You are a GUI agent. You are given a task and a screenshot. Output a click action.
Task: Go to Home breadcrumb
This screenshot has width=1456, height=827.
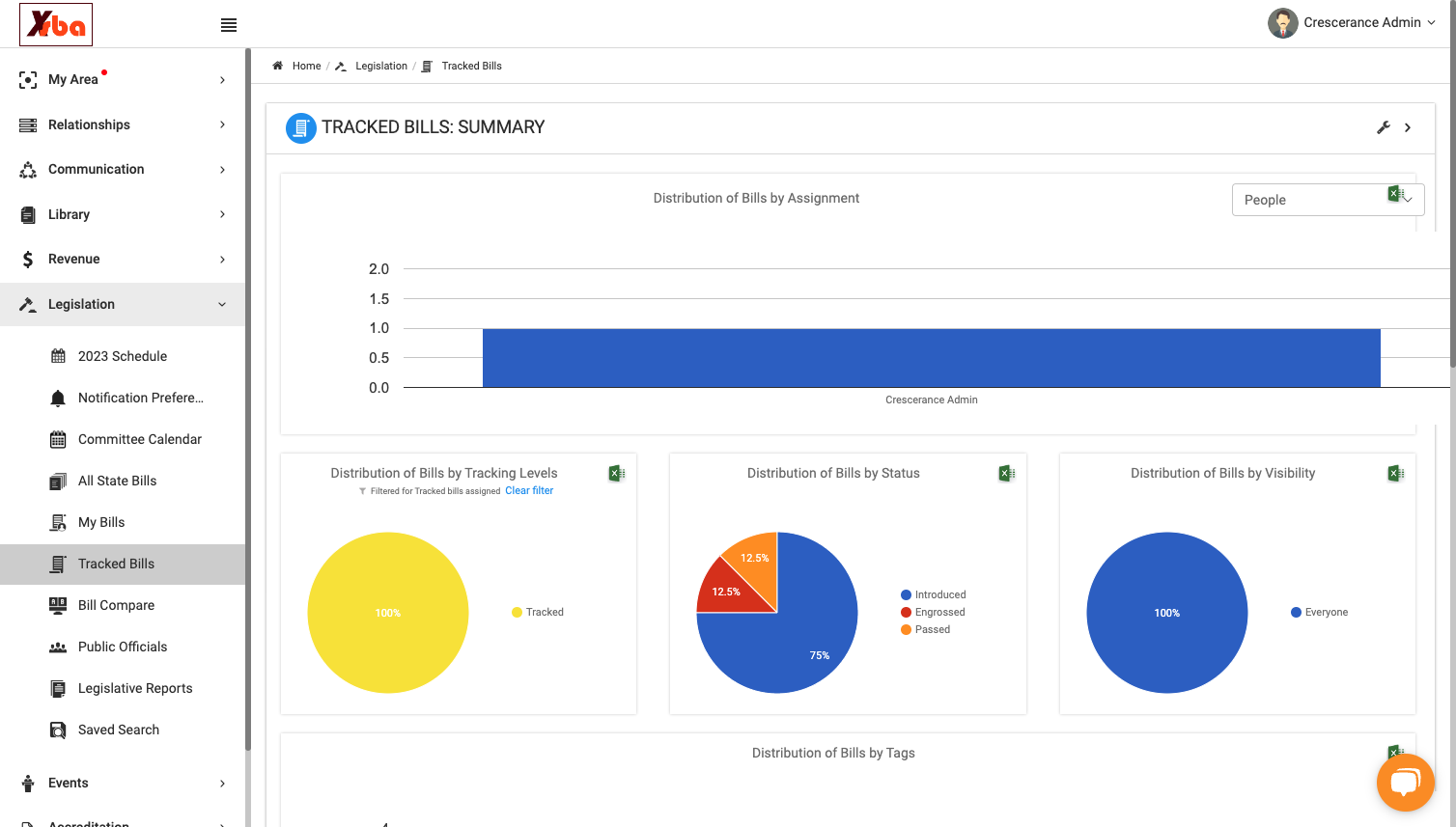(x=306, y=66)
